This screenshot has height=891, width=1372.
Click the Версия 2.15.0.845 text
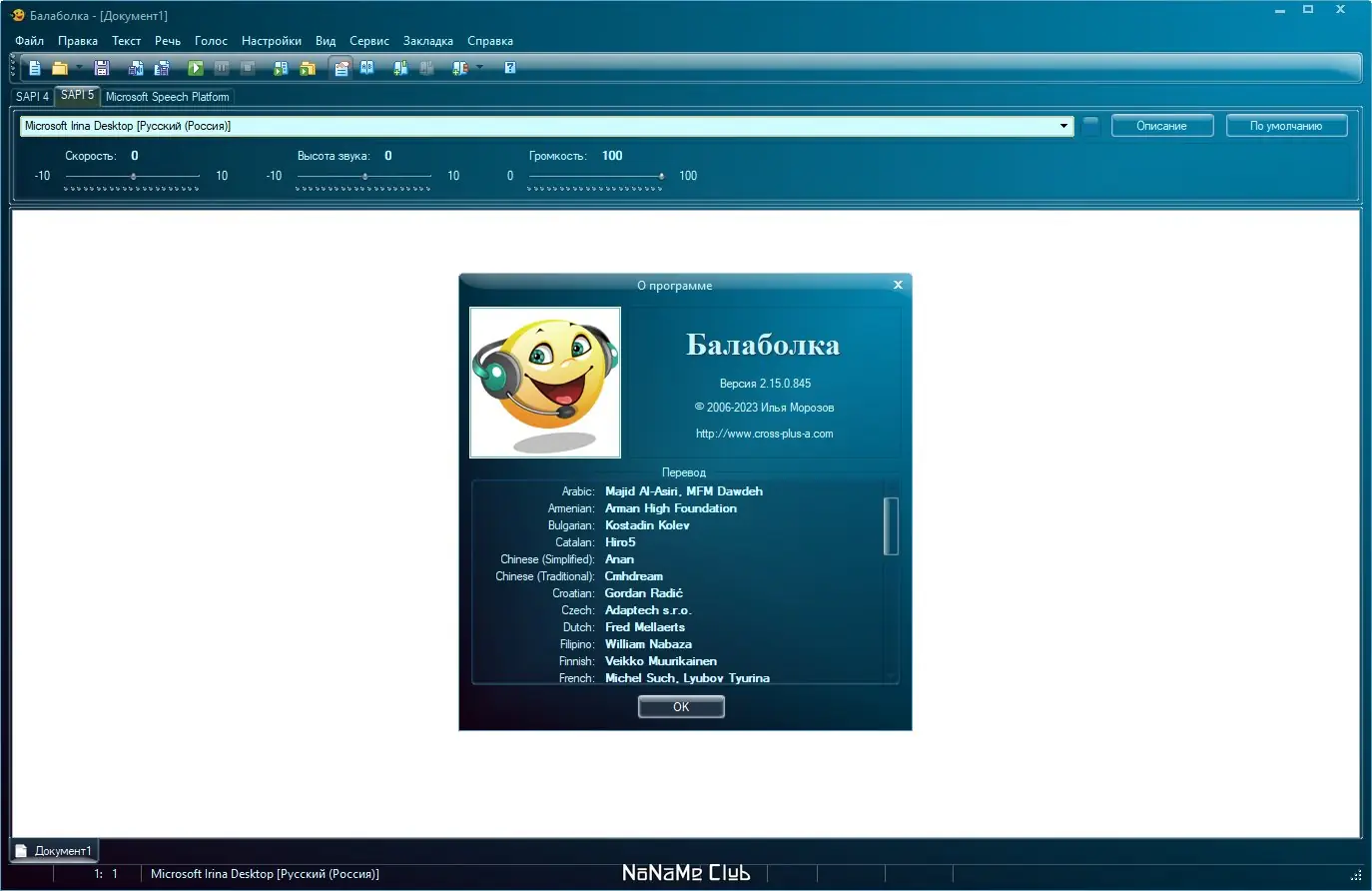click(765, 384)
